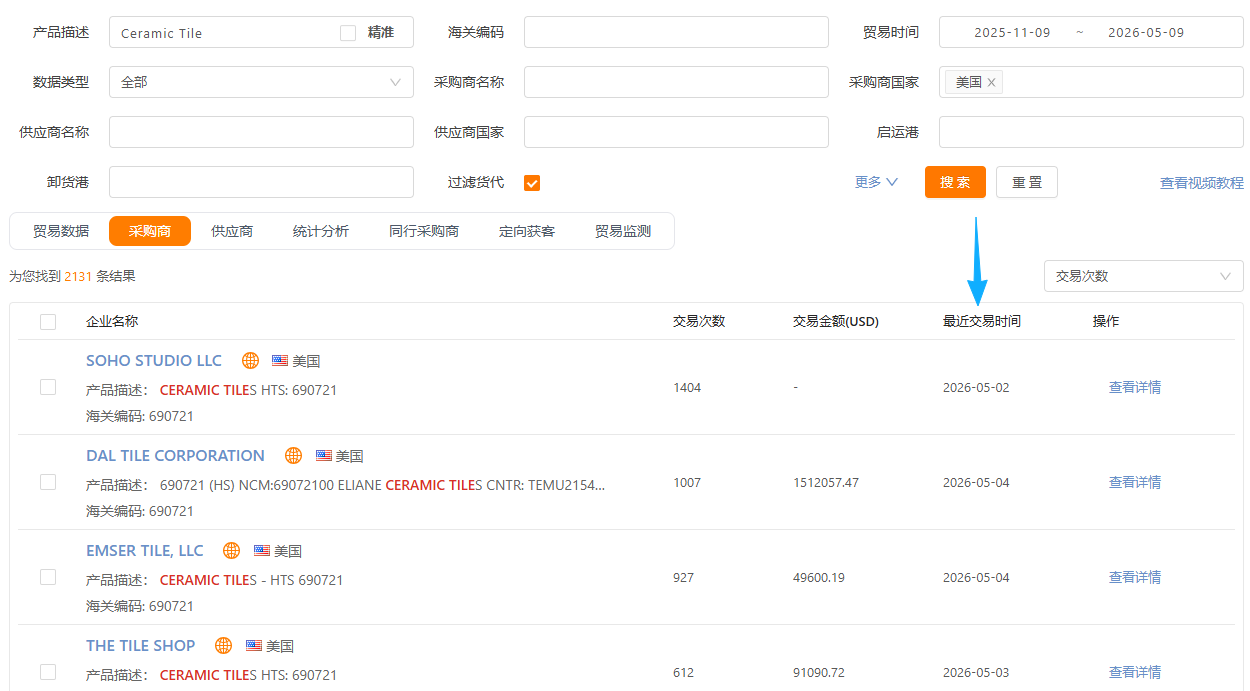The image size is (1250, 691).
Task: Click amount 49600.19 in EMSER TILE row
Action: (x=819, y=578)
